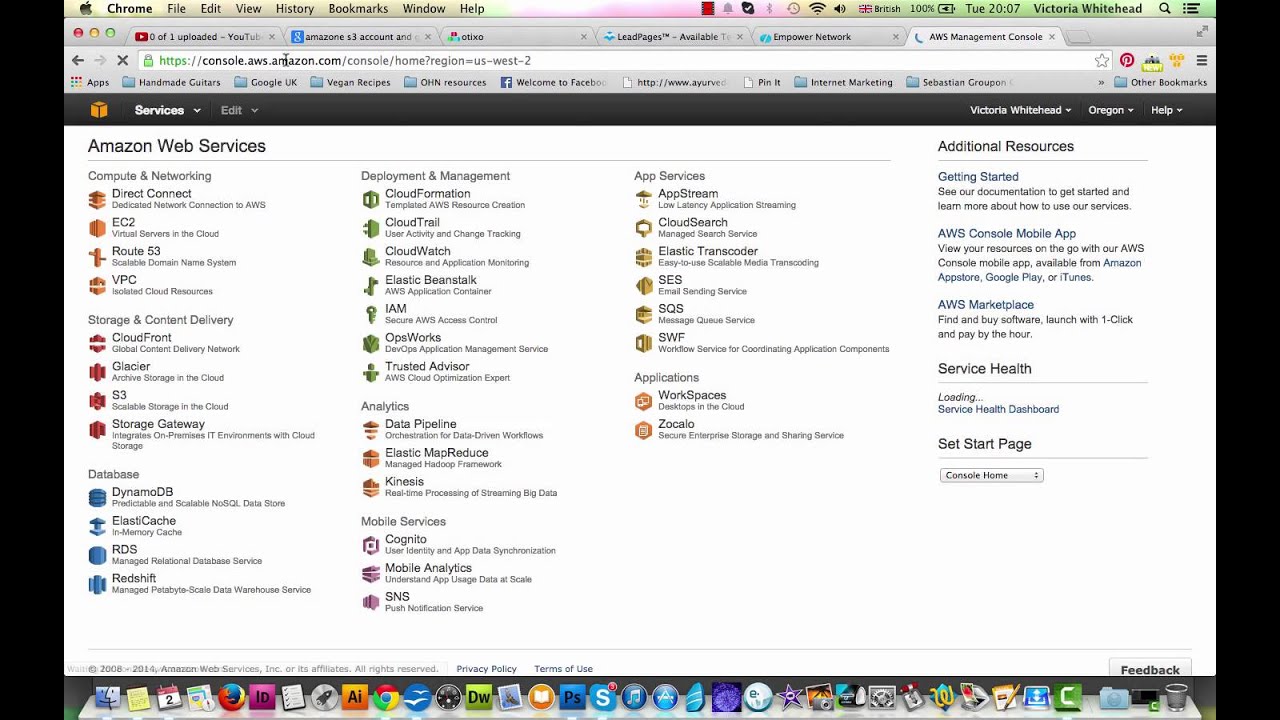Screen dimensions: 1280x720
Task: Click the VPC service icon
Action: [97, 286]
